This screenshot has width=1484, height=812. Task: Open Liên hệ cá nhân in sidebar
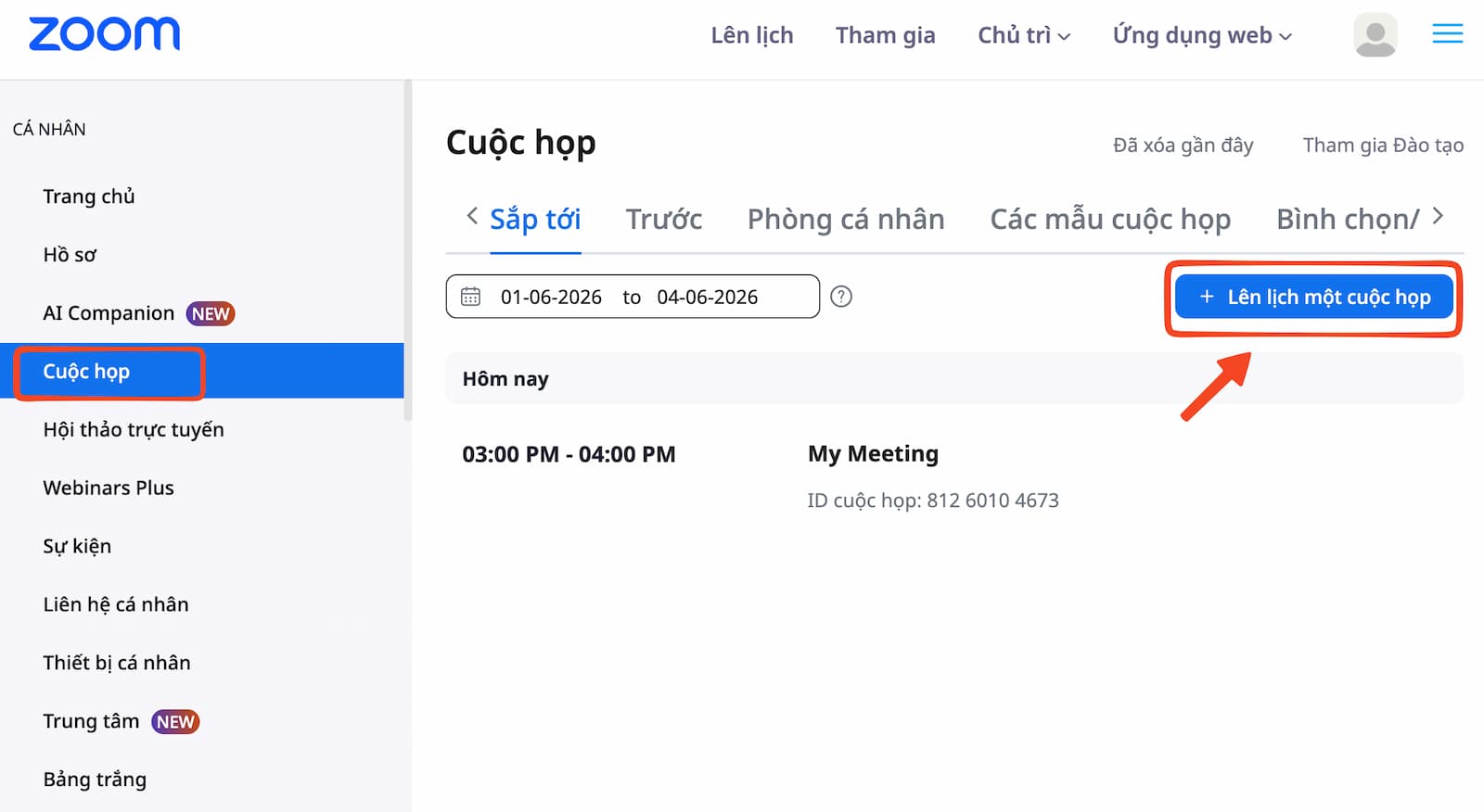tap(116, 605)
